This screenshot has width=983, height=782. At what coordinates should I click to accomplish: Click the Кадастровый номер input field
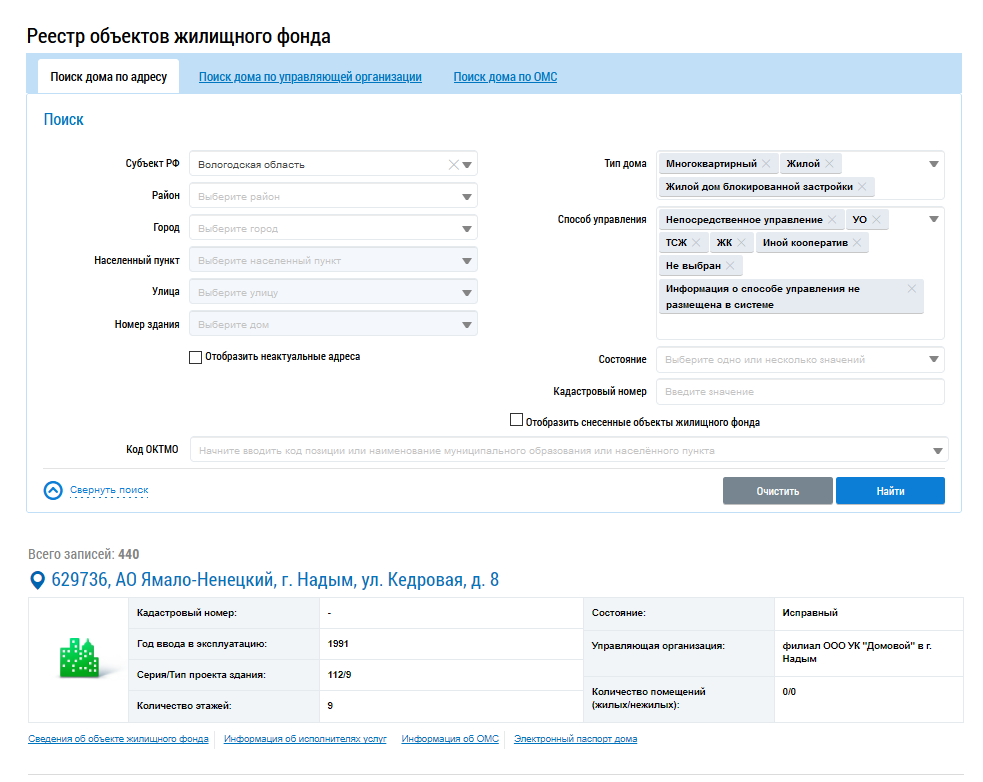(x=800, y=392)
